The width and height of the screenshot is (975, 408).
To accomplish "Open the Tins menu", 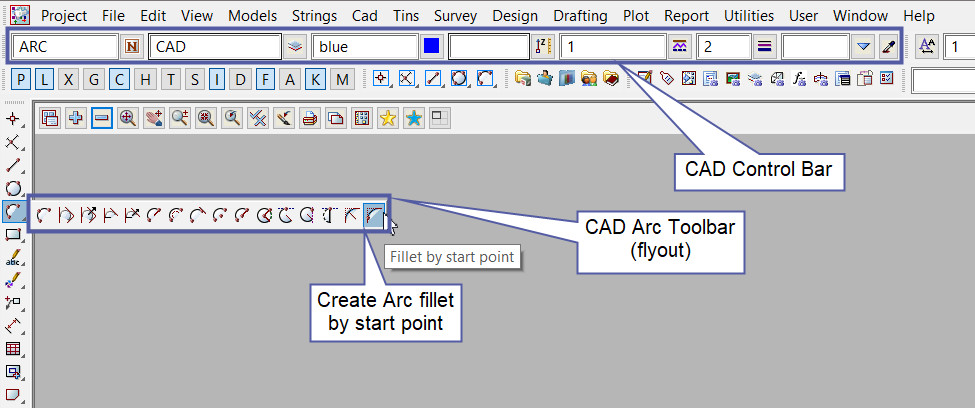I will pyautogui.click(x=406, y=16).
